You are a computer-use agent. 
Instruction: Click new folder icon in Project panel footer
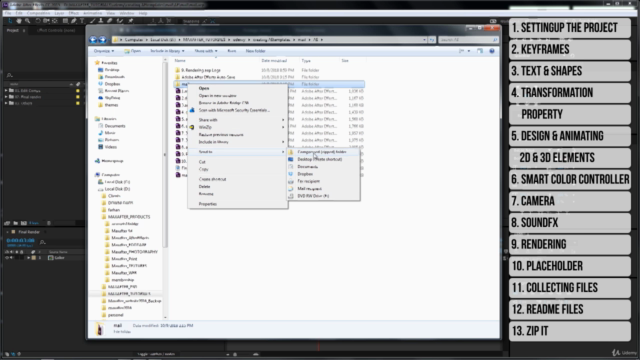click(16, 223)
